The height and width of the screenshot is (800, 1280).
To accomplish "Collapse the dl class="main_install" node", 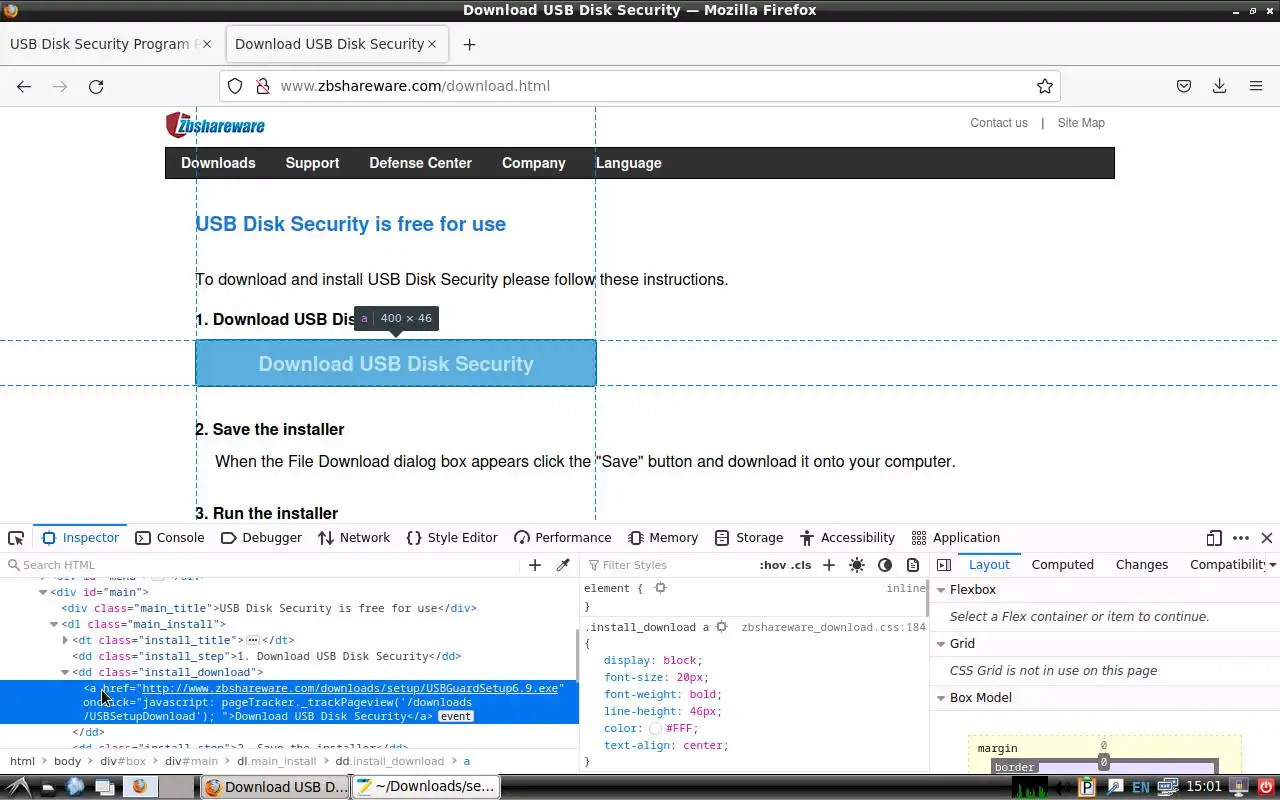I will 54,624.
